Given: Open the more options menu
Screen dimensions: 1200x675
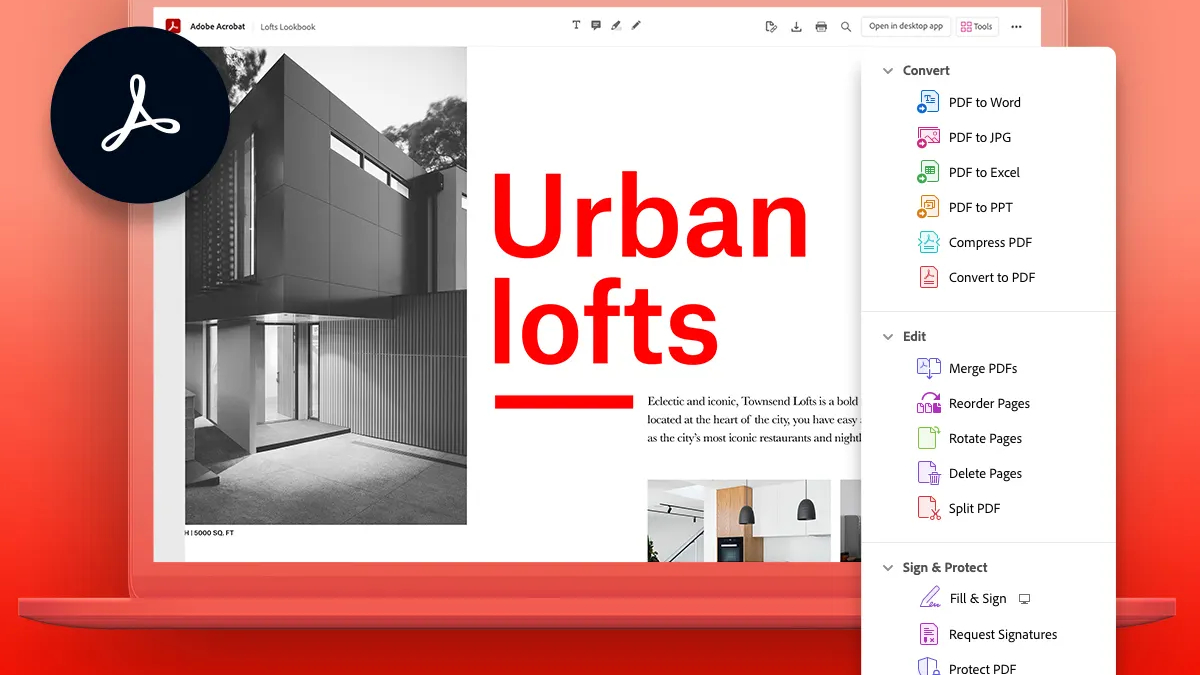Looking at the screenshot, I should [1016, 26].
